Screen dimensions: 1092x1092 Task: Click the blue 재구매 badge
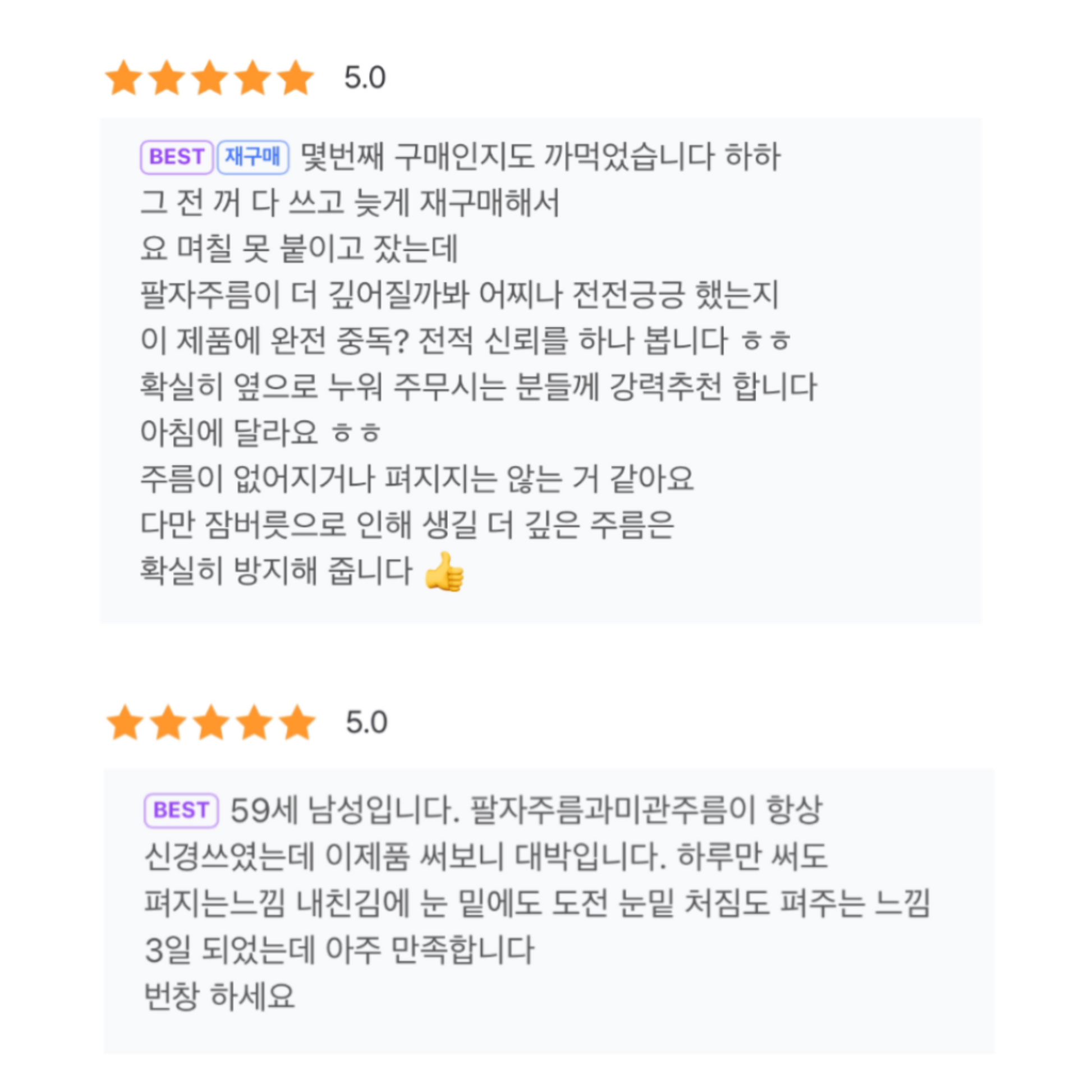pyautogui.click(x=253, y=157)
